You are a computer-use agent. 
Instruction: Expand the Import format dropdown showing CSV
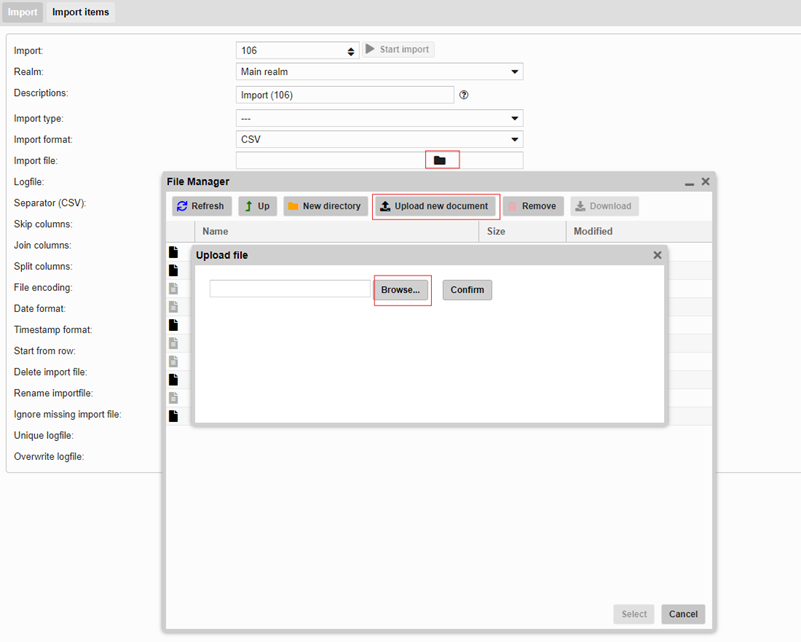[380, 139]
